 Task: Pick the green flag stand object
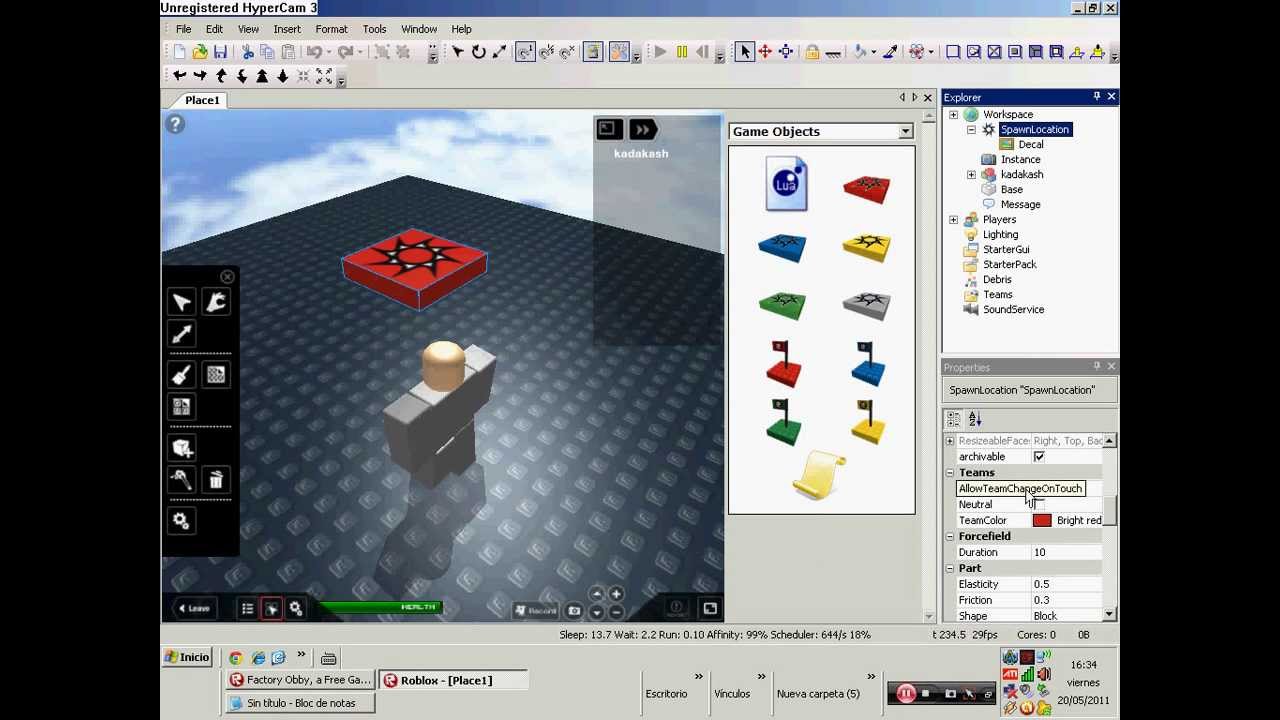click(x=783, y=421)
